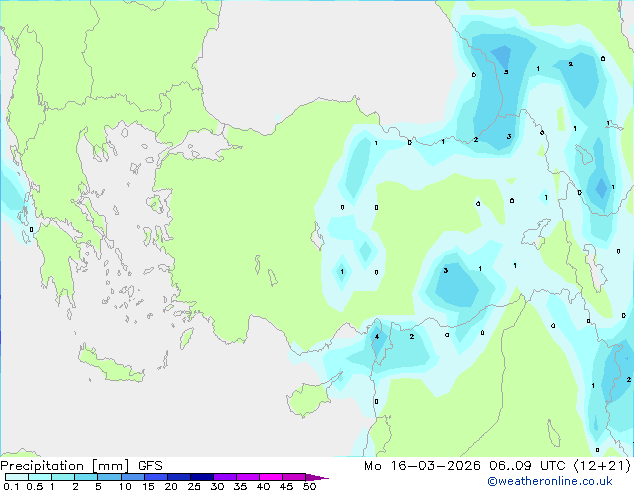Click the 45–50 mm legend swatch
Image resolution: width=634 pixels, height=490 pixels.
(x=294, y=477)
